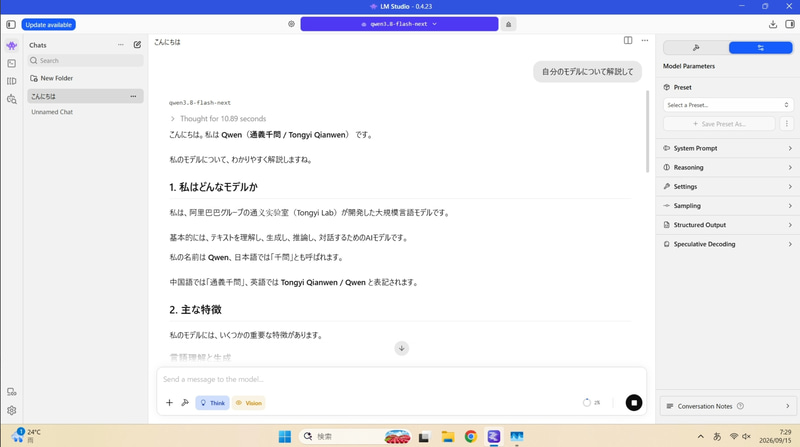Click the model settings gear beside selector
800x447 pixels.
point(291,24)
